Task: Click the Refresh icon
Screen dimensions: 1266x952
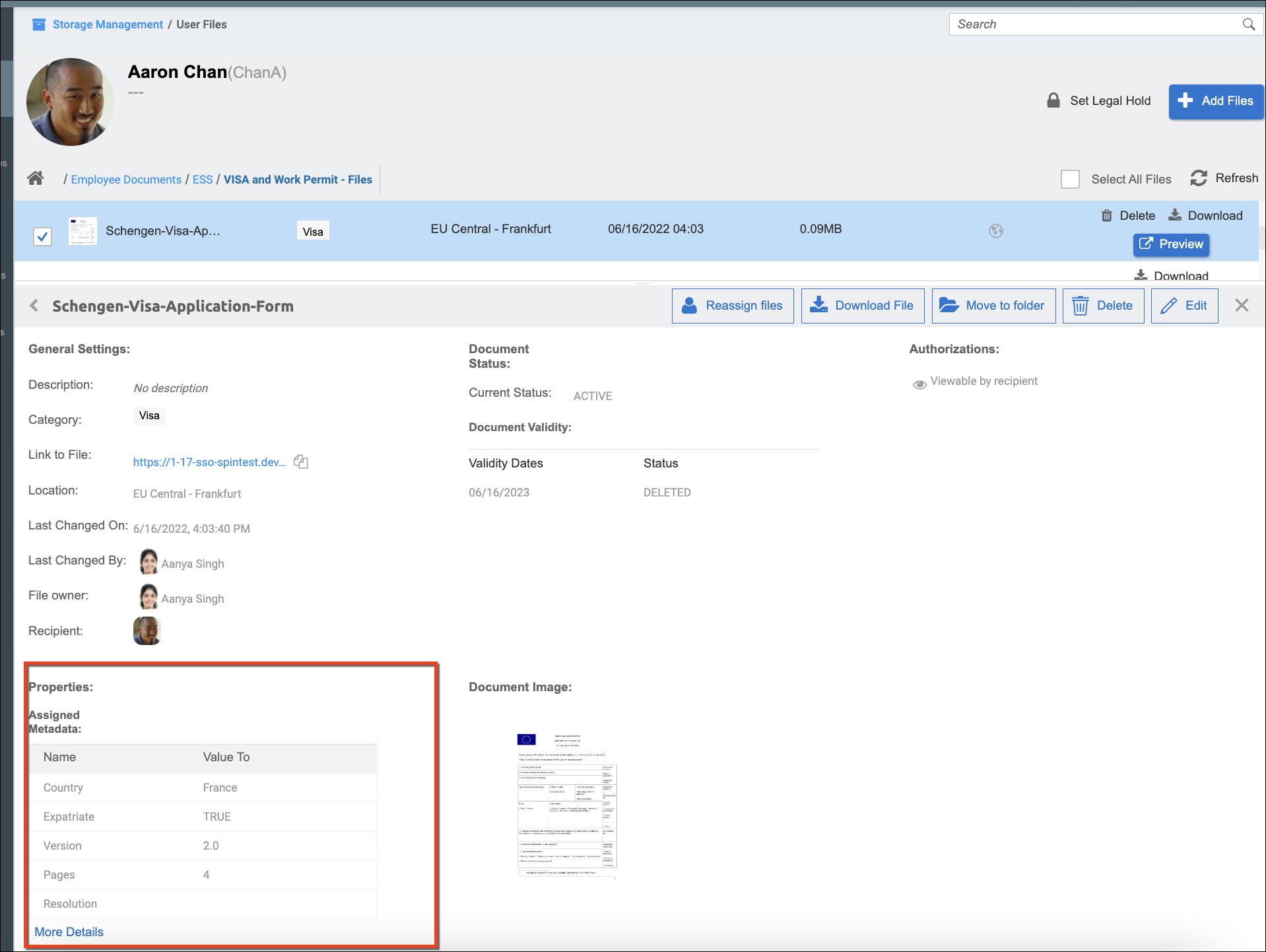Action: pyautogui.click(x=1199, y=178)
